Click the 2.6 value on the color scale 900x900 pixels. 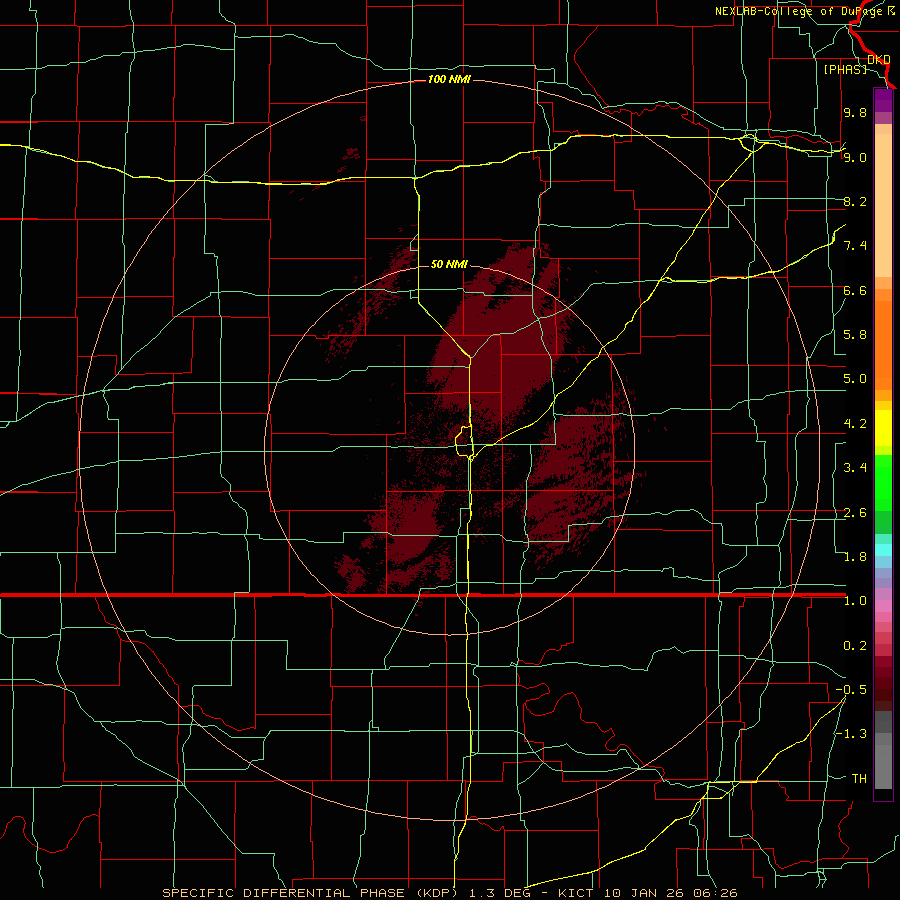(855, 513)
